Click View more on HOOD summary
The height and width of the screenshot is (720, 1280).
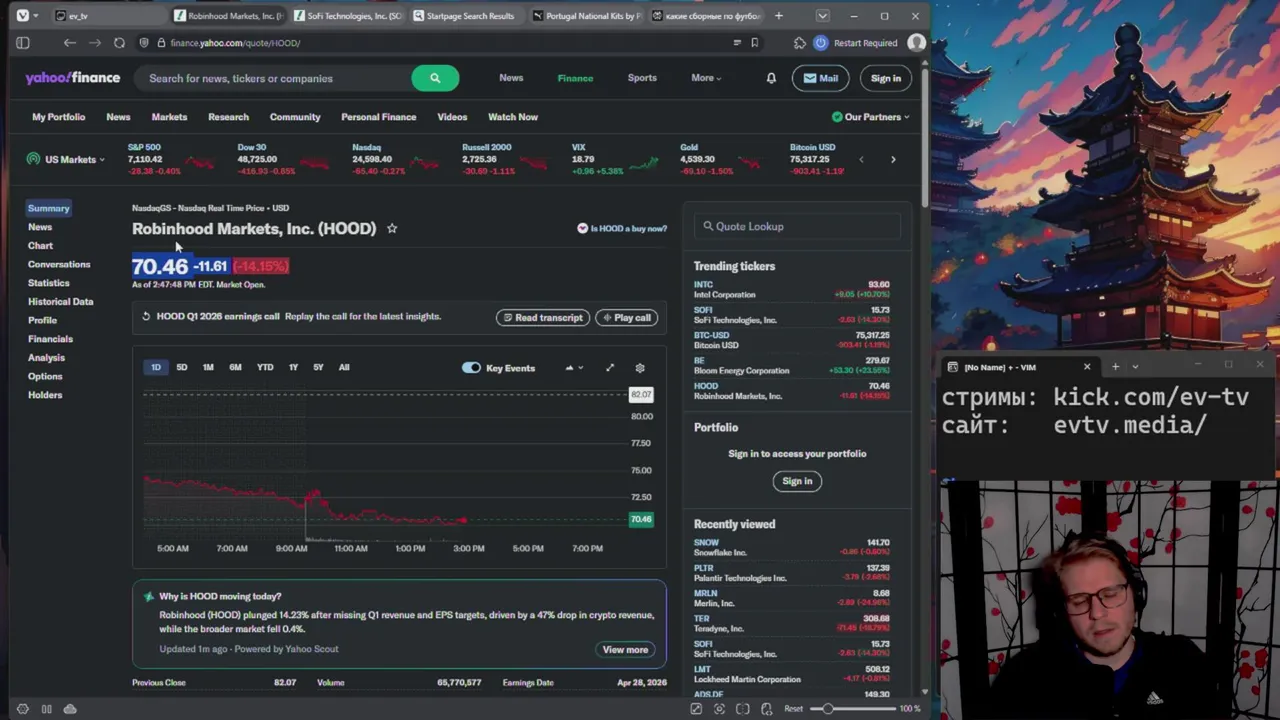tap(625, 650)
